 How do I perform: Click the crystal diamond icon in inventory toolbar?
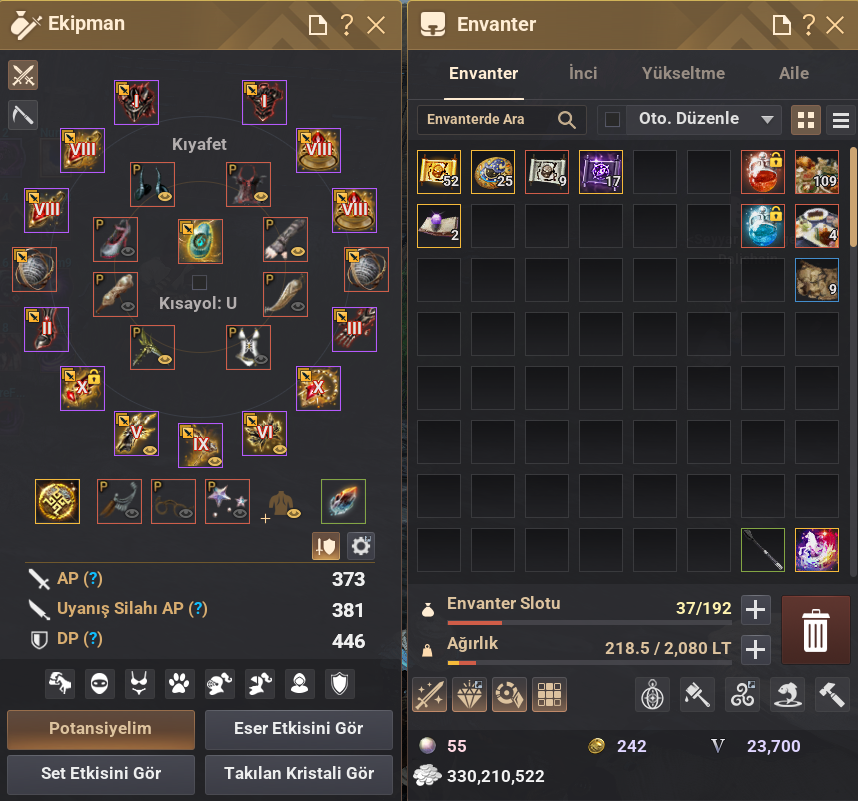click(469, 695)
